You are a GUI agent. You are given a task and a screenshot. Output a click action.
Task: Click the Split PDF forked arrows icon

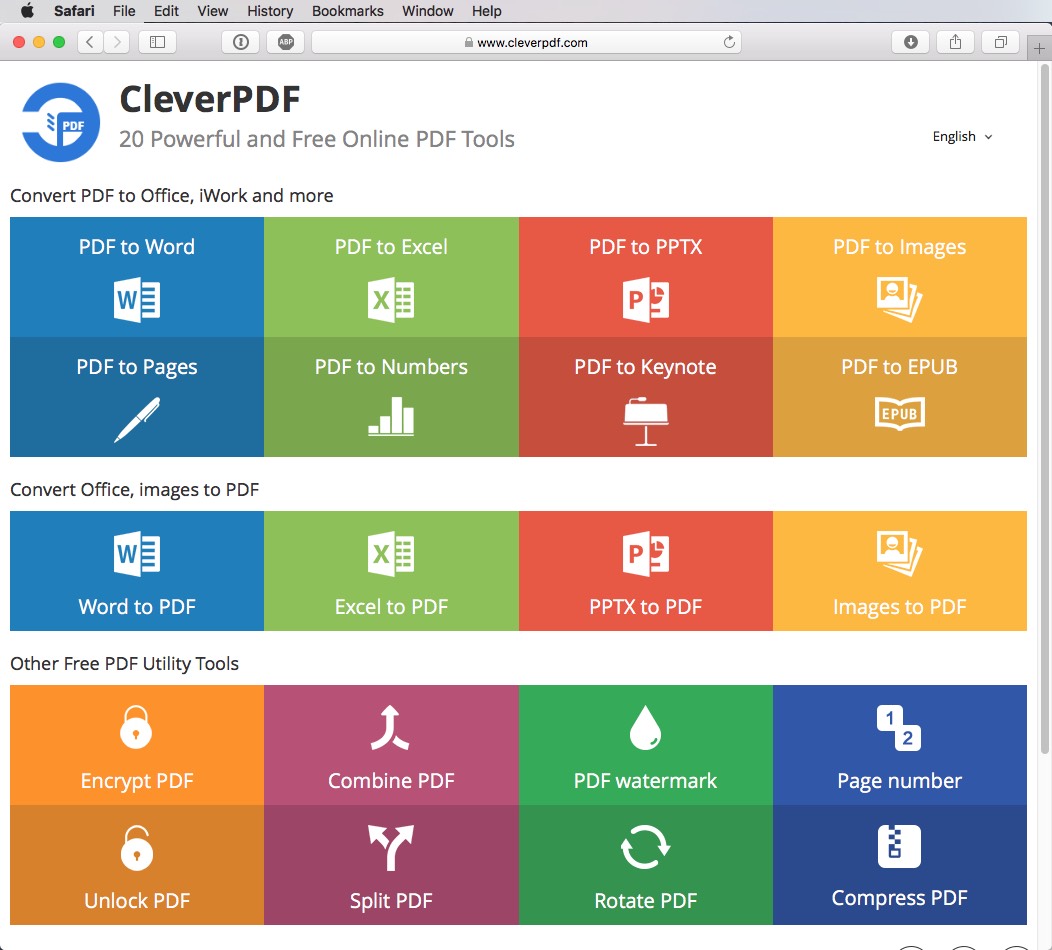pos(390,847)
